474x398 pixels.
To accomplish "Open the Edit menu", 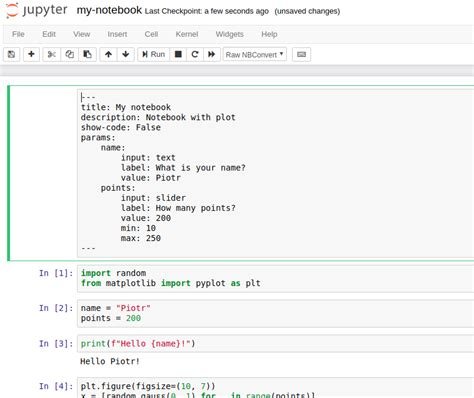I will [49, 34].
